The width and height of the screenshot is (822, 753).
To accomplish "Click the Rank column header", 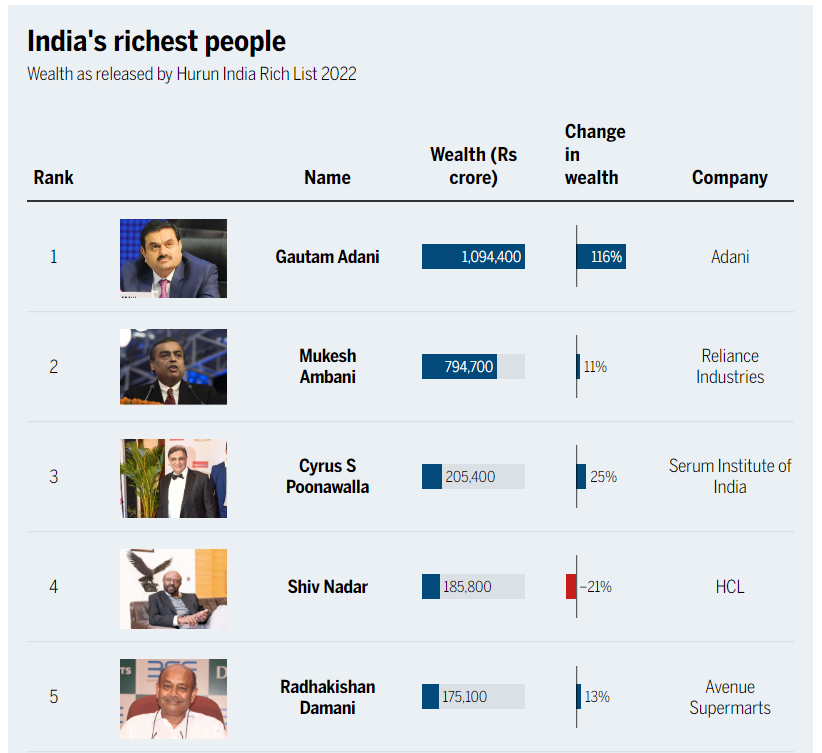I will tap(53, 178).
